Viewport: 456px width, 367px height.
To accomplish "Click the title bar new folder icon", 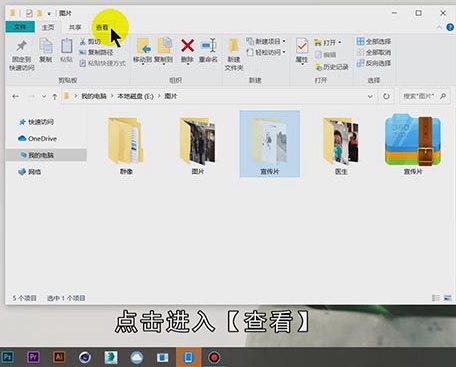I will click(40, 13).
